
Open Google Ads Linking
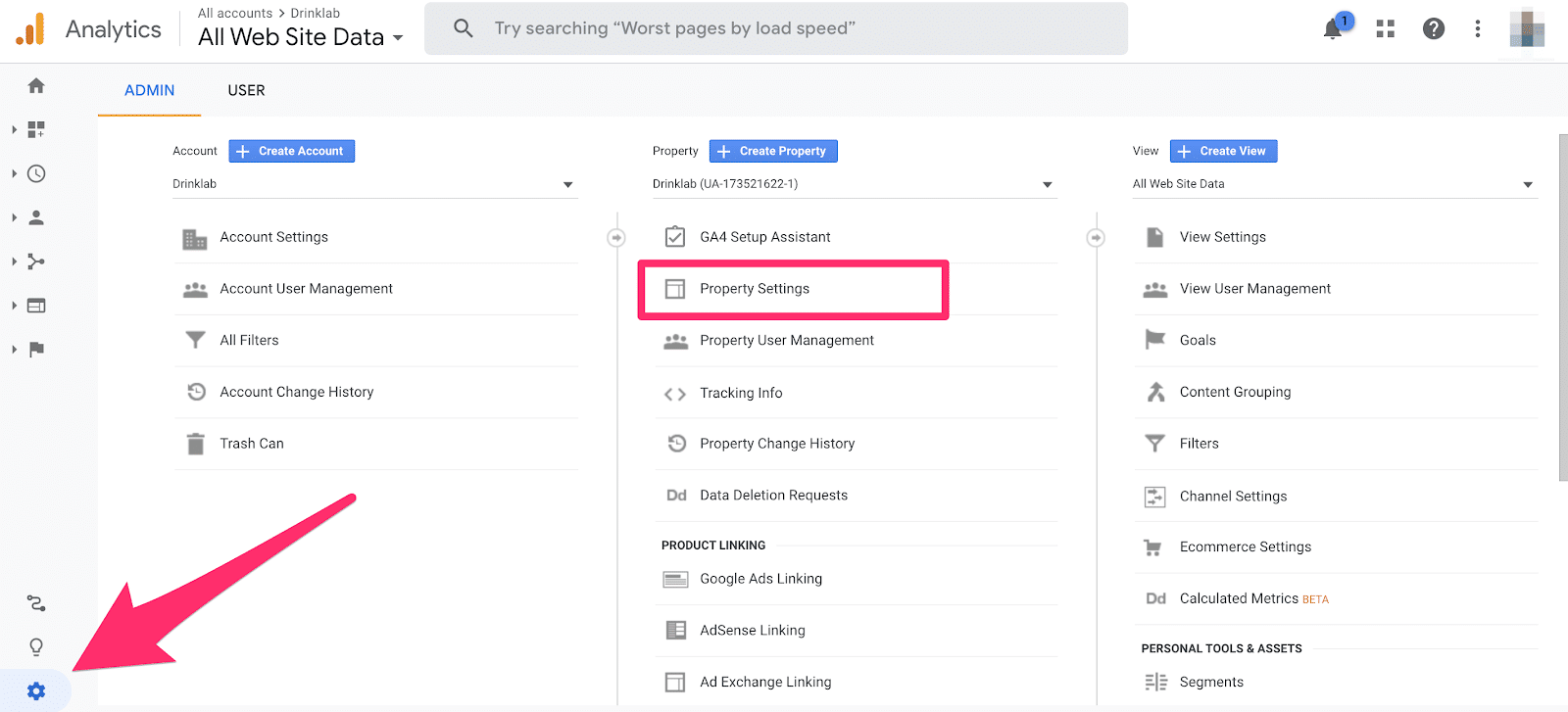pyautogui.click(x=857, y=579)
